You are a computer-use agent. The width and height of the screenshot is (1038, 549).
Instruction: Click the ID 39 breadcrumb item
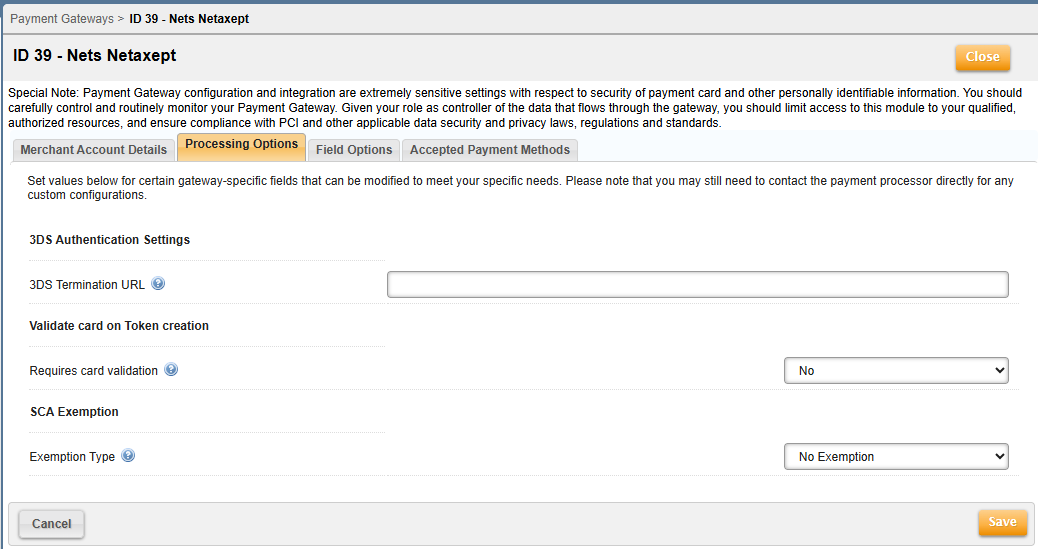coord(189,19)
